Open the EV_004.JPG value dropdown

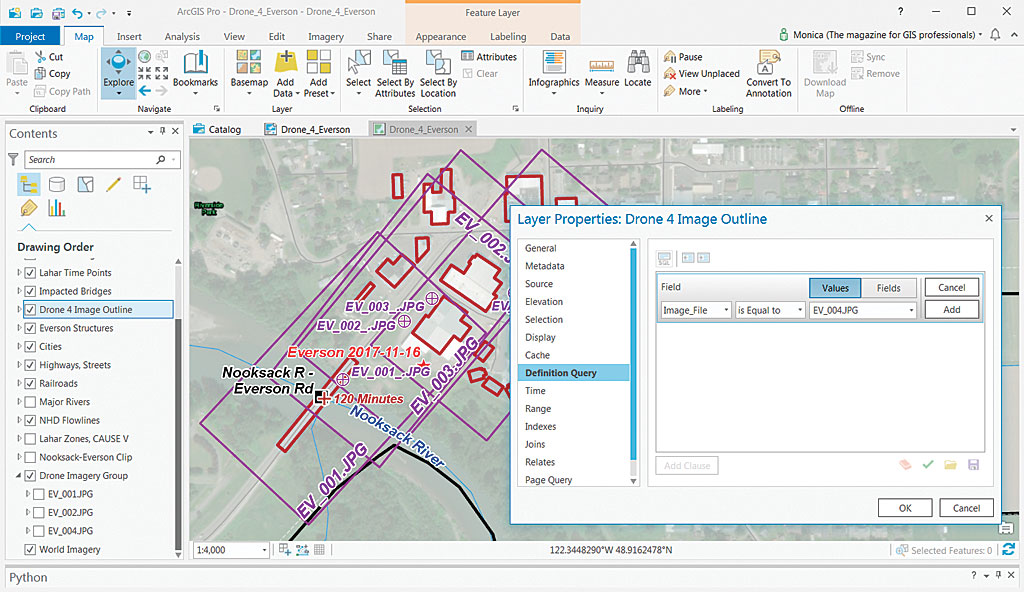tap(910, 309)
